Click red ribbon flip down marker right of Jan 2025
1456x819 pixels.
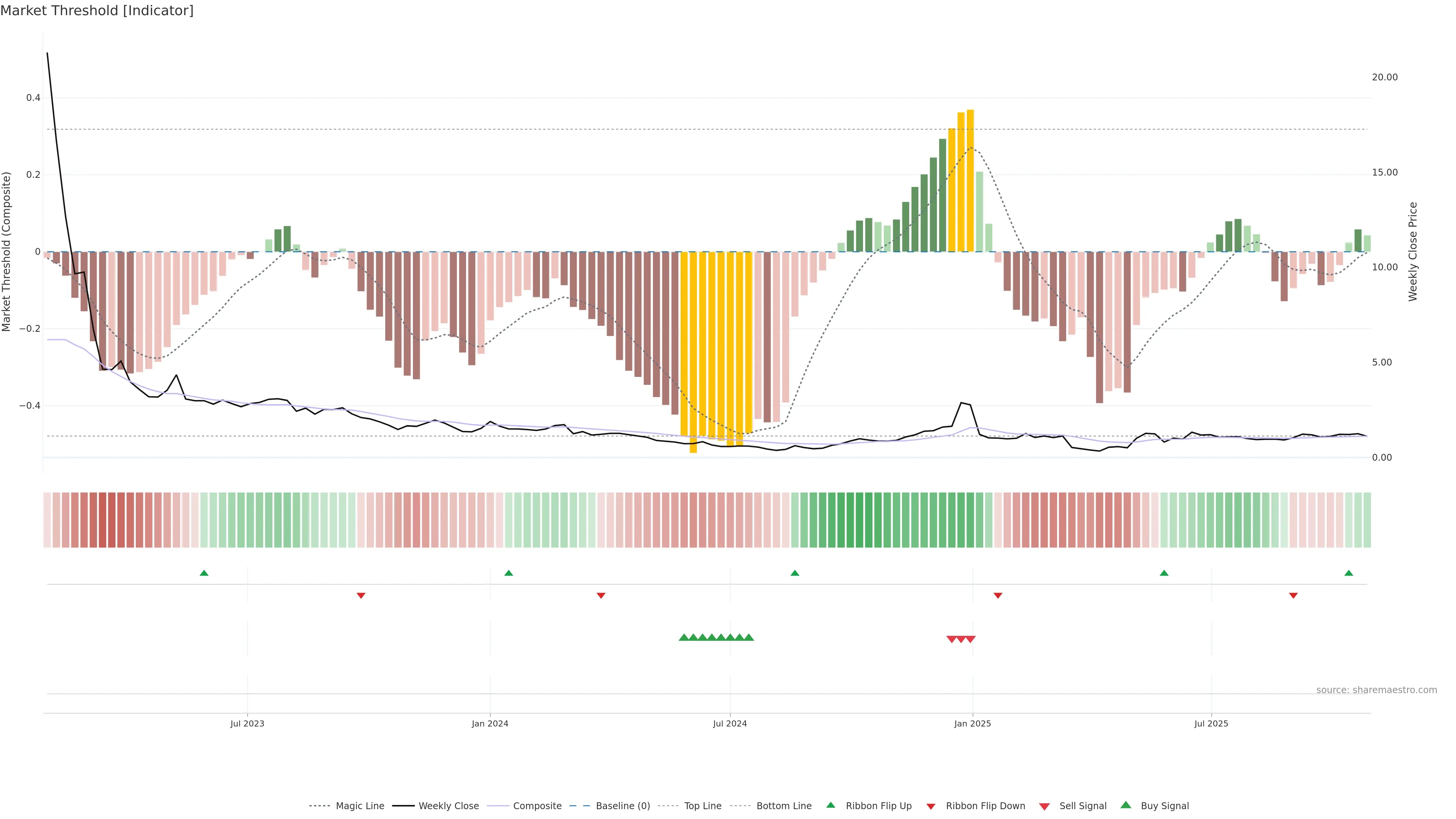tap(998, 595)
